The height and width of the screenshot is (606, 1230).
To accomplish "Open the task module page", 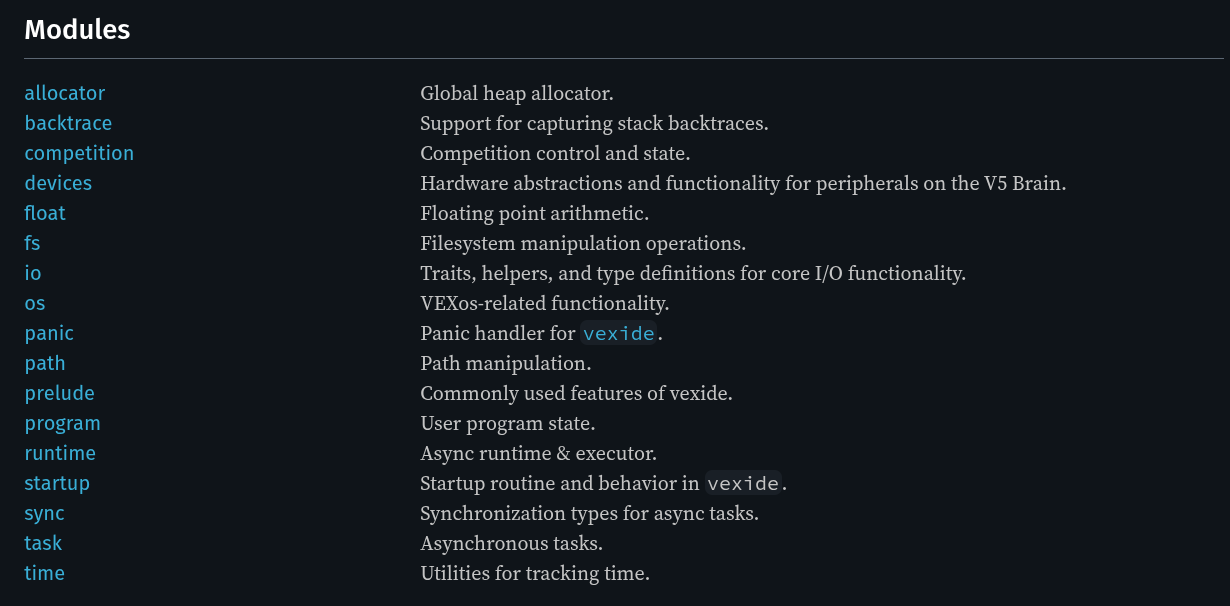I will (43, 543).
